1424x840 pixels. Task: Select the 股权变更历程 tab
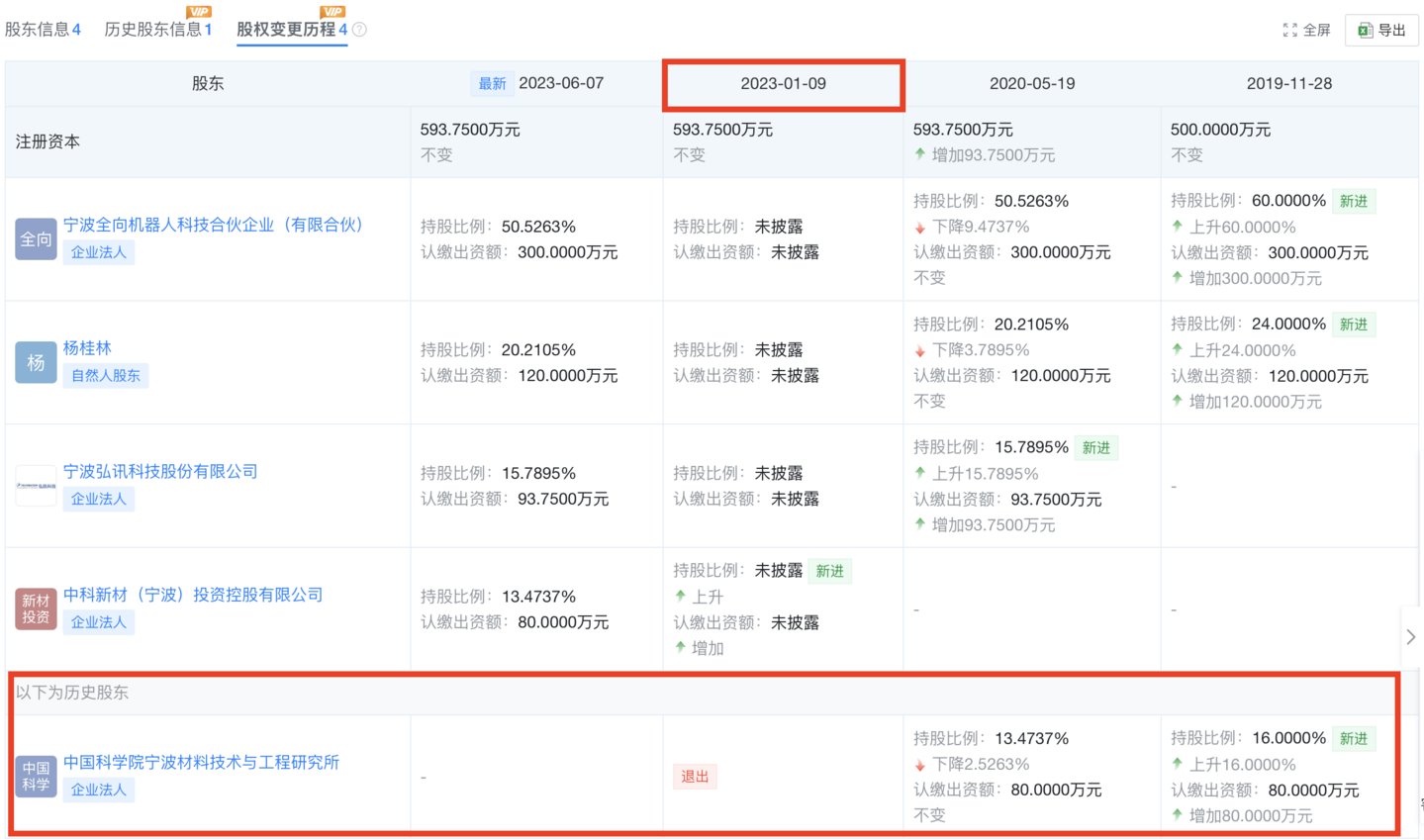[288, 29]
